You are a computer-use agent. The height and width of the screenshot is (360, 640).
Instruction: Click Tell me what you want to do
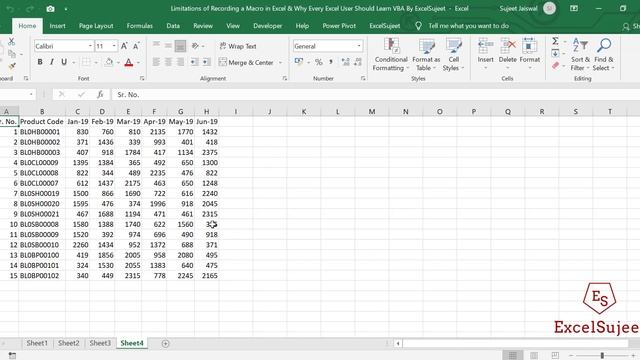[x=468, y=26]
